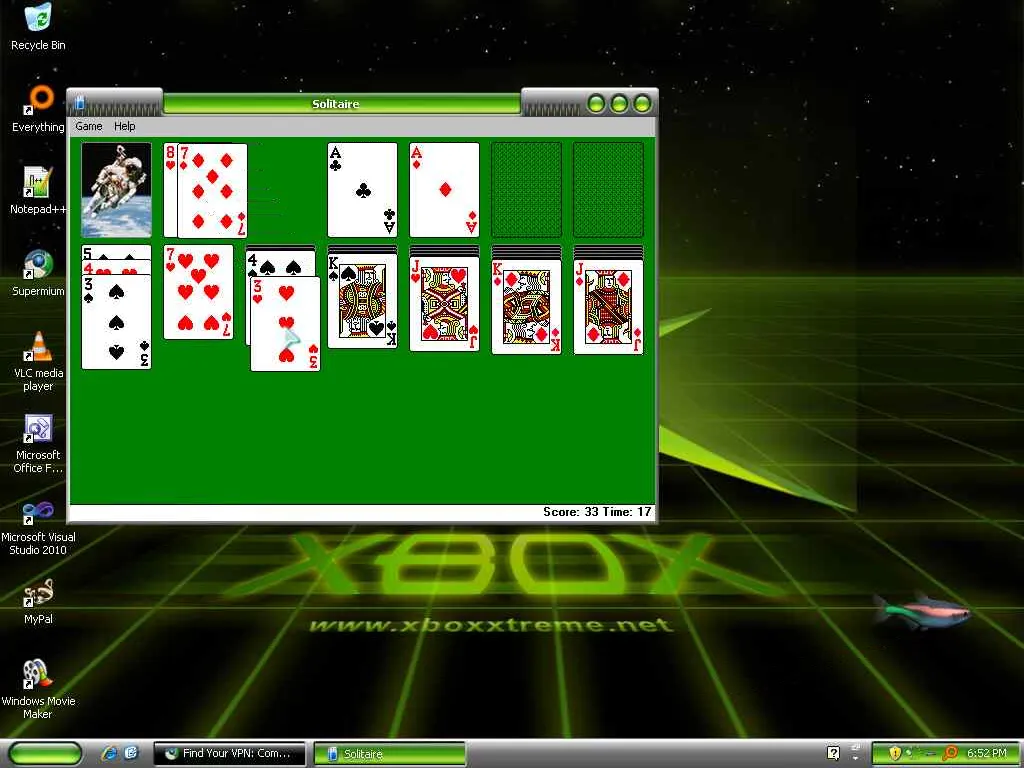Click the swimming fish desktop gadget

coord(921,611)
